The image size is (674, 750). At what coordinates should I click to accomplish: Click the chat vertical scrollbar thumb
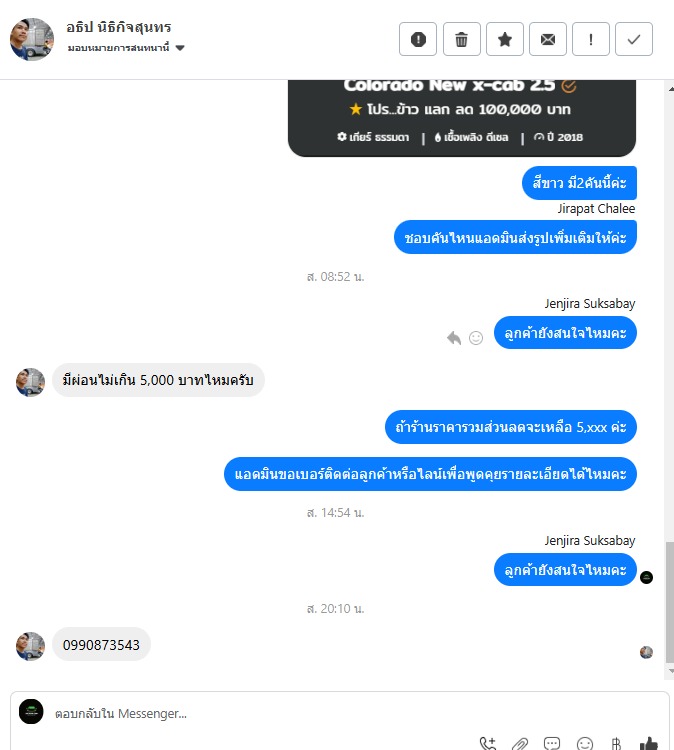tap(670, 602)
